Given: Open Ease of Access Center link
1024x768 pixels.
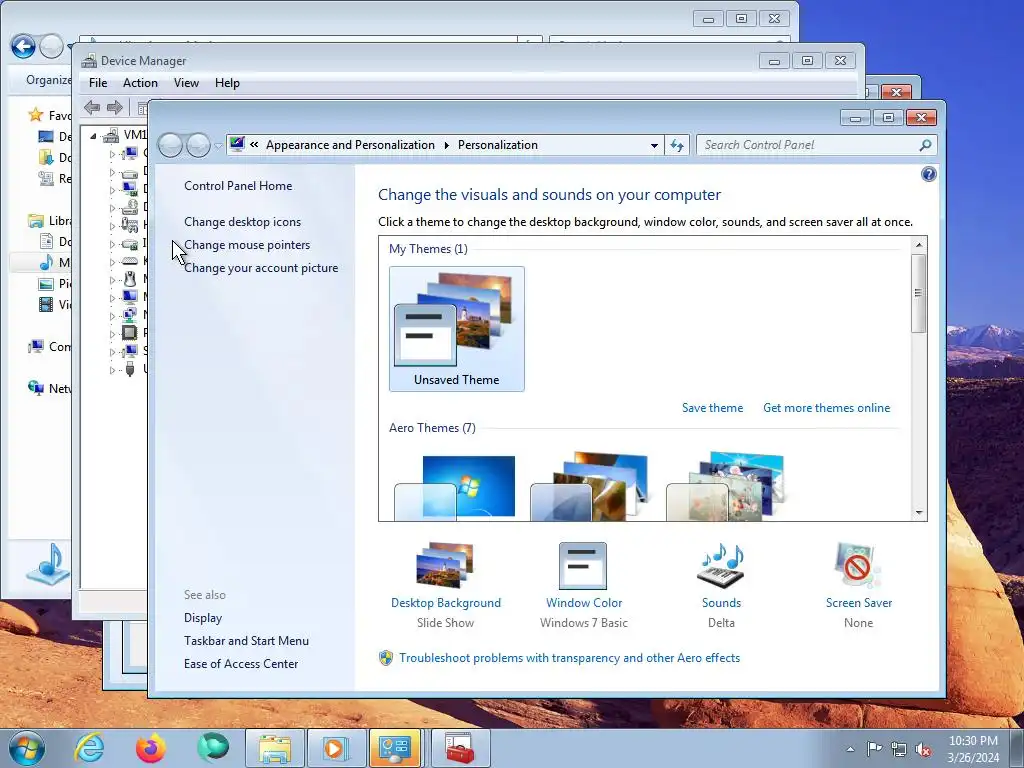Looking at the screenshot, I should (241, 664).
